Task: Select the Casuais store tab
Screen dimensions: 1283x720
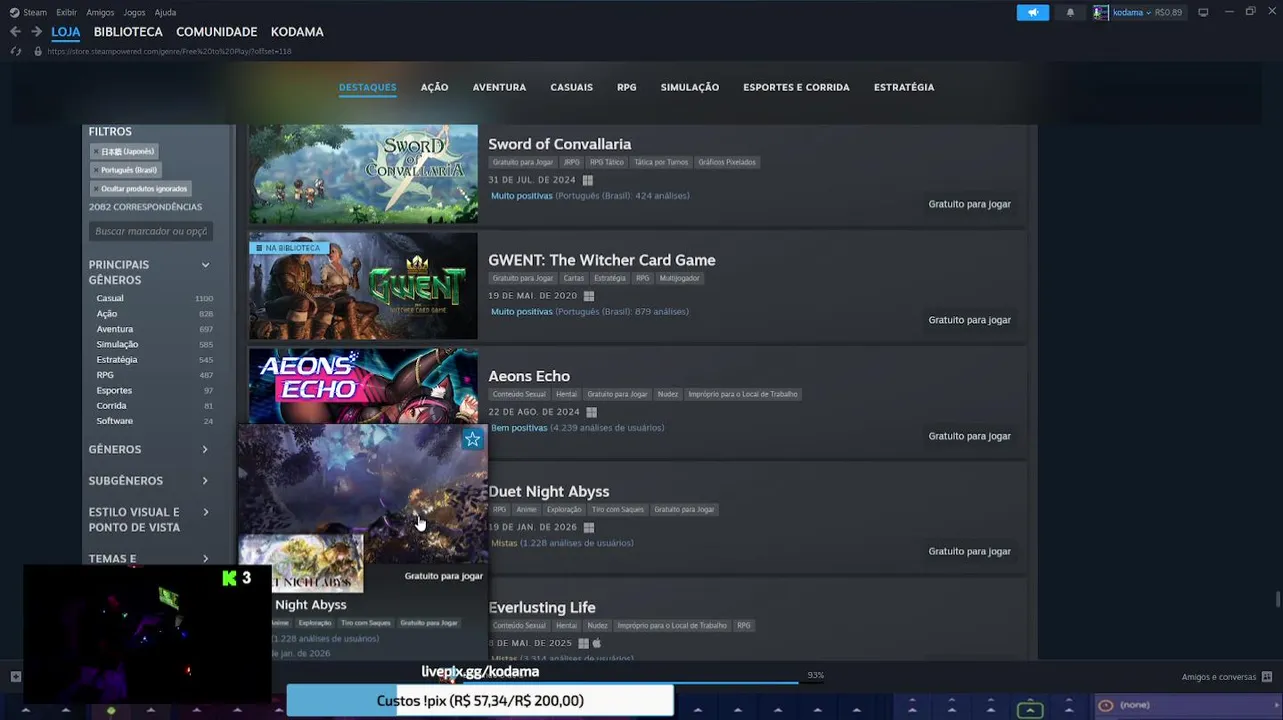Action: pos(571,87)
